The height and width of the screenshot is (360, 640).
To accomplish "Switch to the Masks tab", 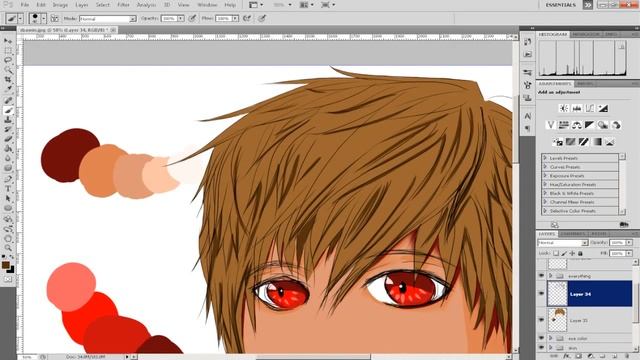I will point(584,84).
